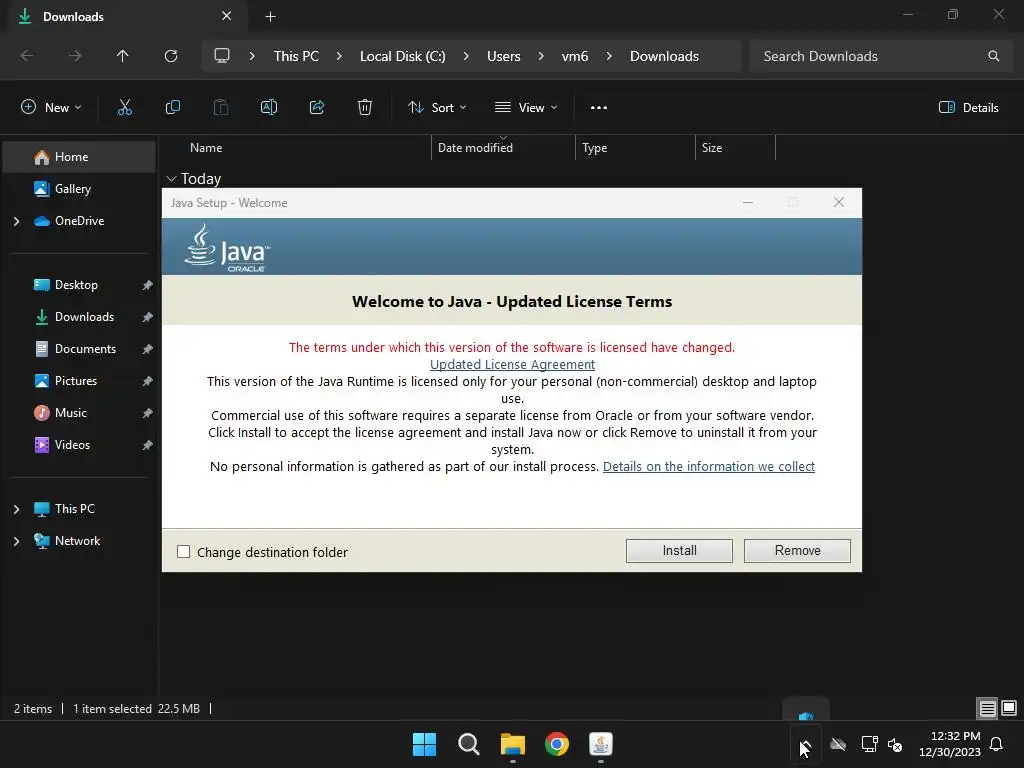Click the PC icon in address bar

(222, 56)
